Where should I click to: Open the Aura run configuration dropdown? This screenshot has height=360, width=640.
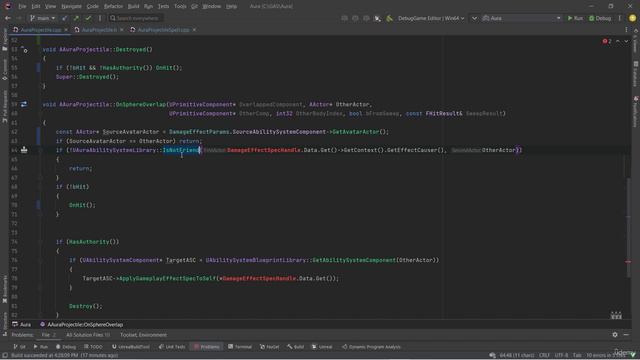(x=522, y=18)
